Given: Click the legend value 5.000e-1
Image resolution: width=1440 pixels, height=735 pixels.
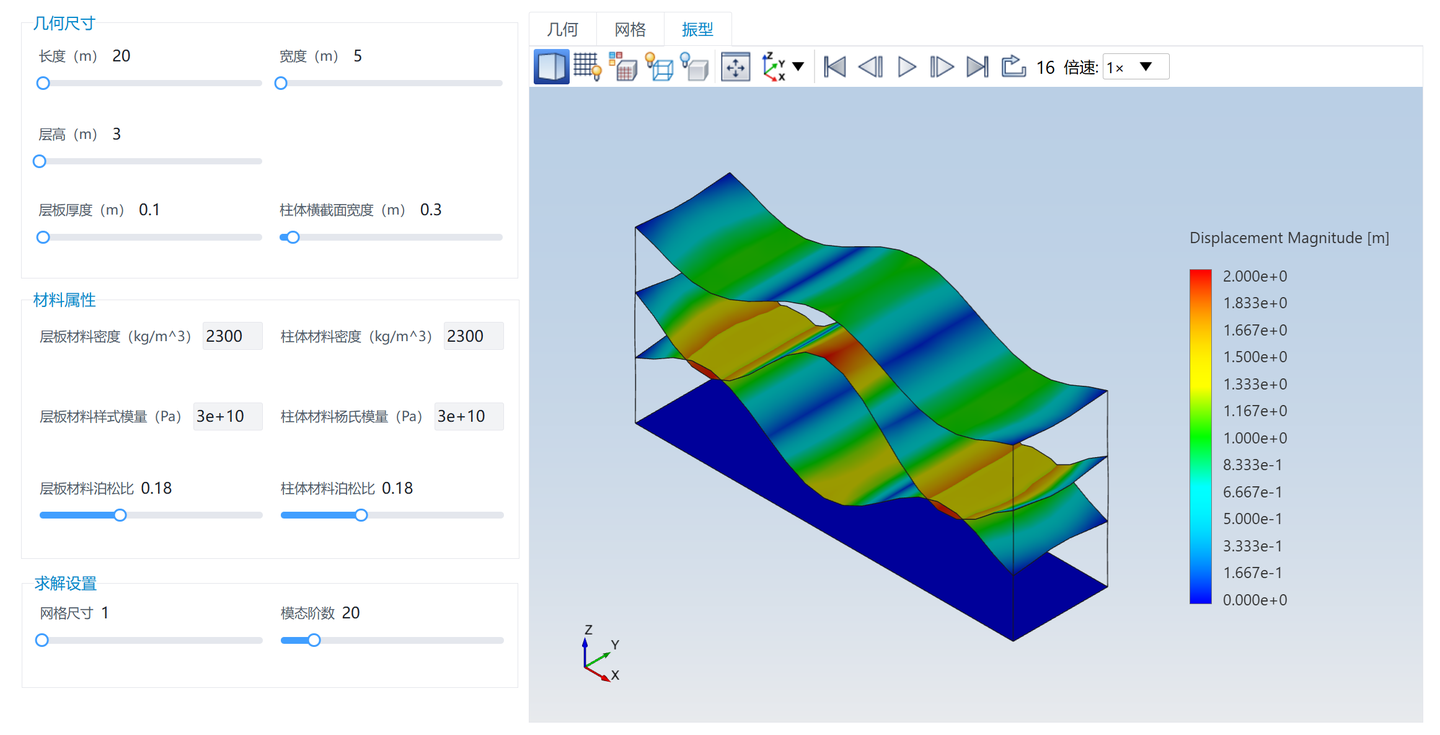Looking at the screenshot, I should (1255, 519).
